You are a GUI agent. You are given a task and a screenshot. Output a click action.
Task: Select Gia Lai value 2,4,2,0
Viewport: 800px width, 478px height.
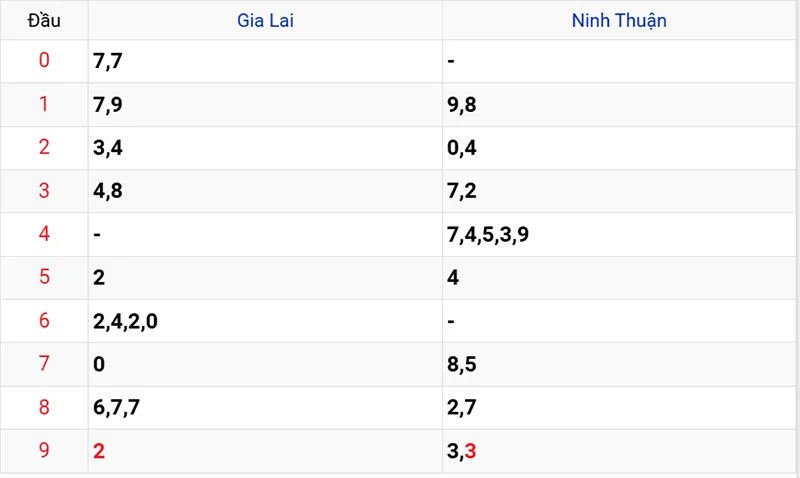[x=124, y=321]
